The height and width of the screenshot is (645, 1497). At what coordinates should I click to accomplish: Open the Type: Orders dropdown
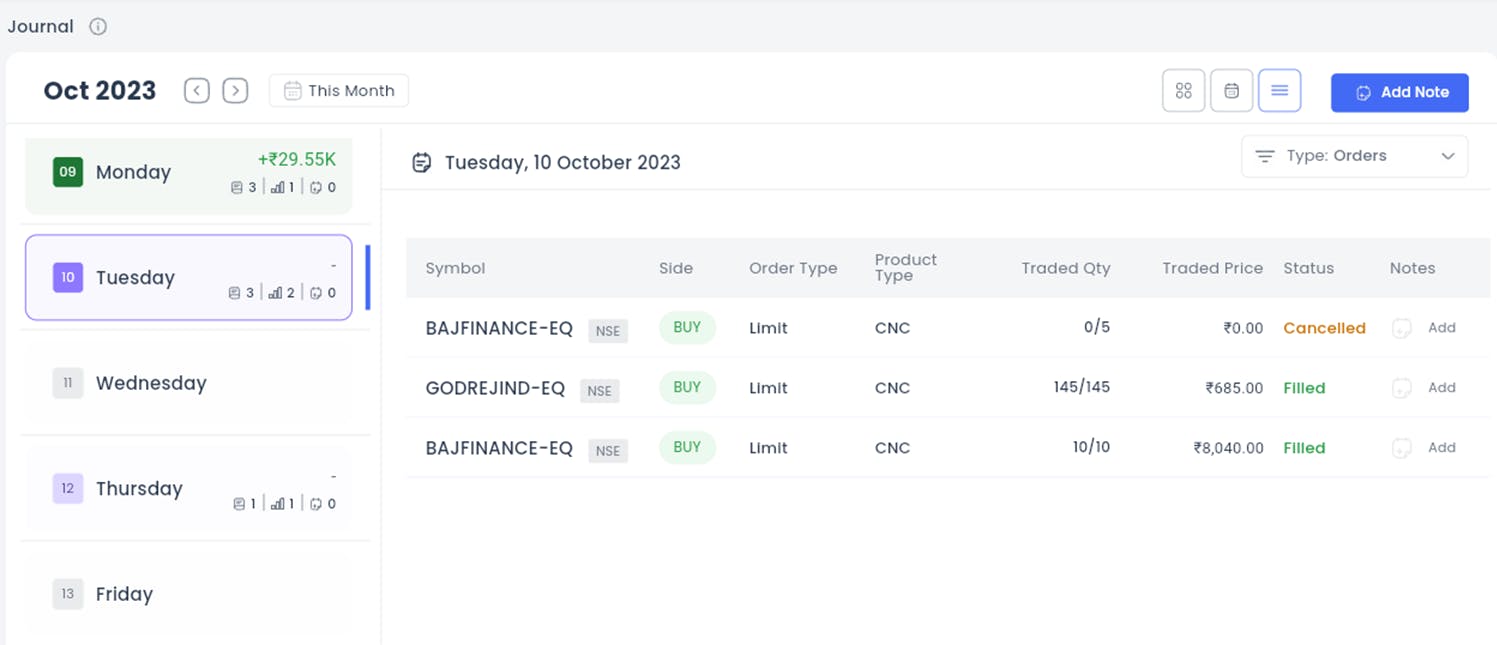point(1354,157)
